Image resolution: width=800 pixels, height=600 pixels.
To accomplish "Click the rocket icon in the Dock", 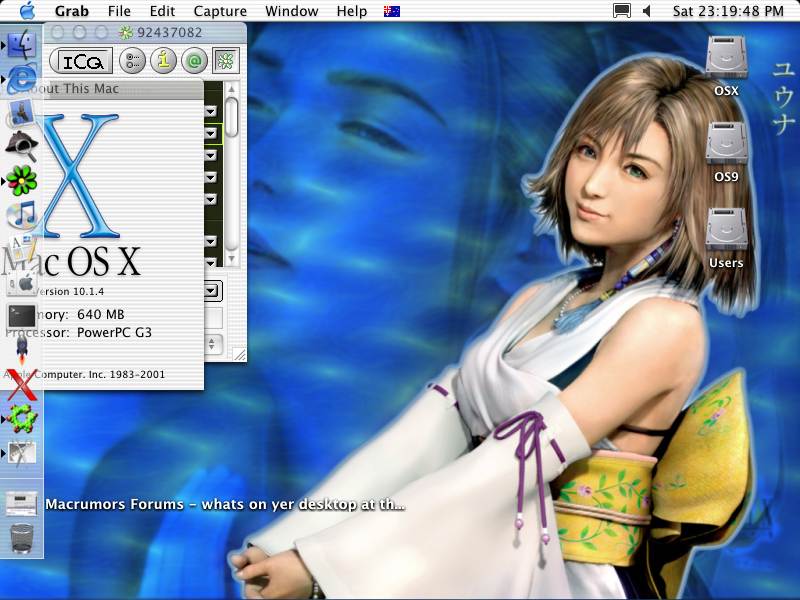I will (21, 349).
